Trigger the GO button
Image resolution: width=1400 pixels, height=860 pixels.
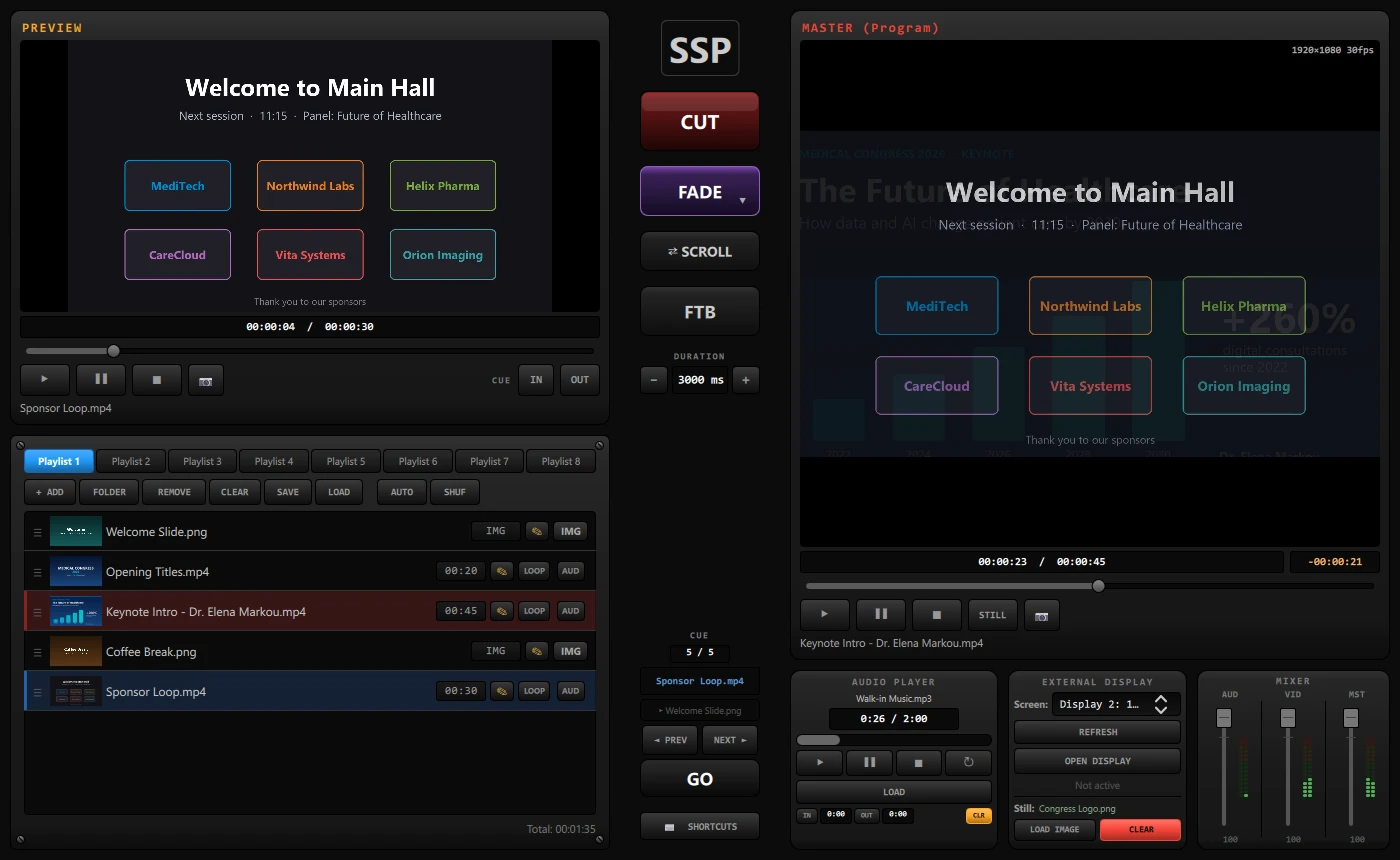(700, 779)
